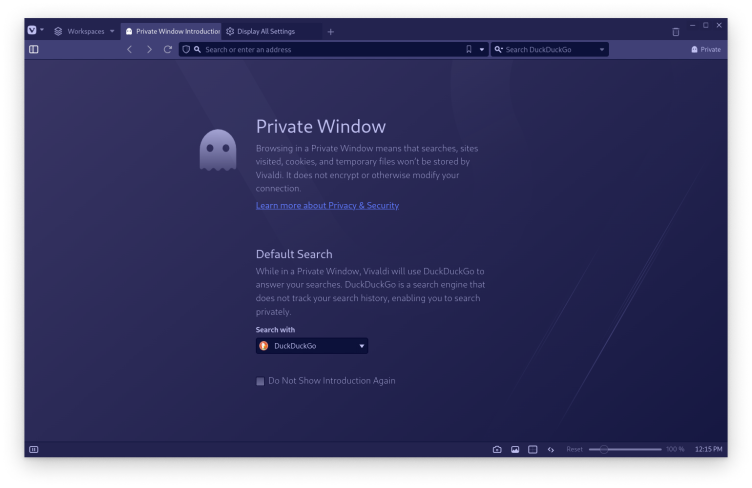Reload the current page
The image size is (752, 488).
pyautogui.click(x=167, y=49)
